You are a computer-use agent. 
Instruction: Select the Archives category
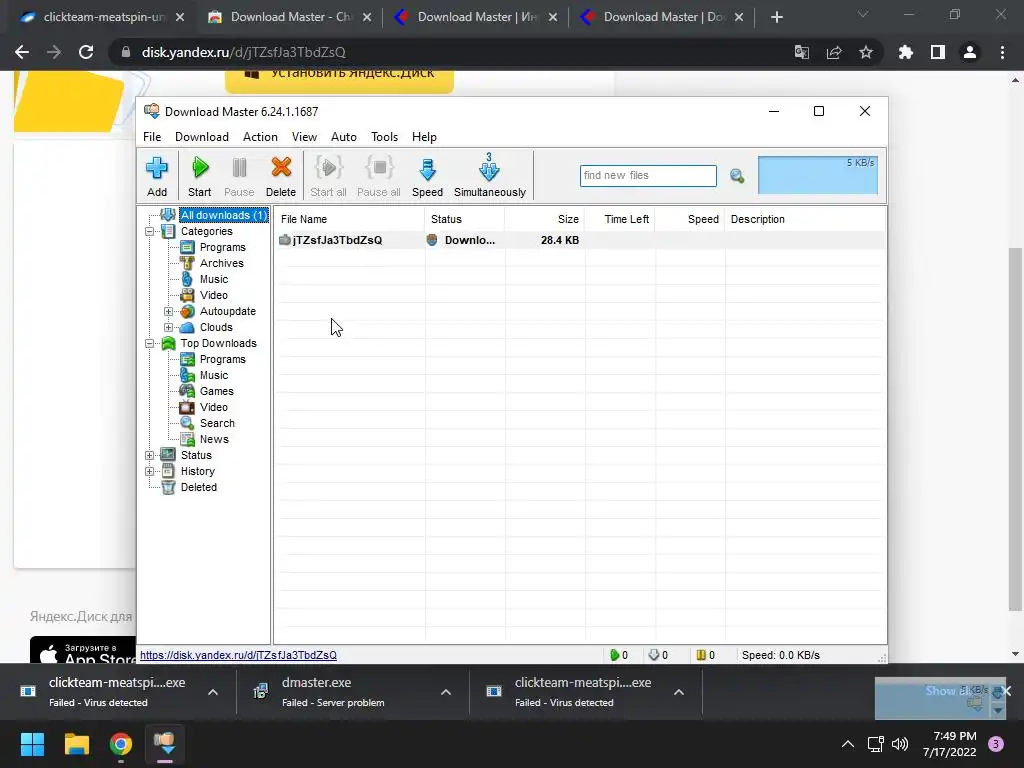221,263
